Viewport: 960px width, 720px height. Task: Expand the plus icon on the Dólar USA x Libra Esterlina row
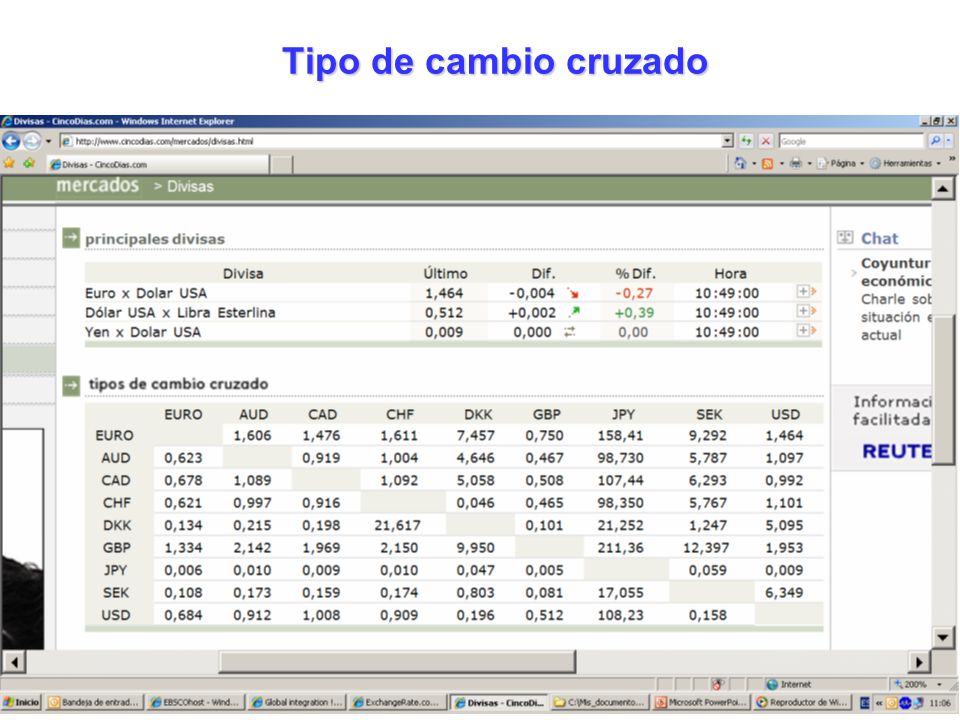(806, 312)
